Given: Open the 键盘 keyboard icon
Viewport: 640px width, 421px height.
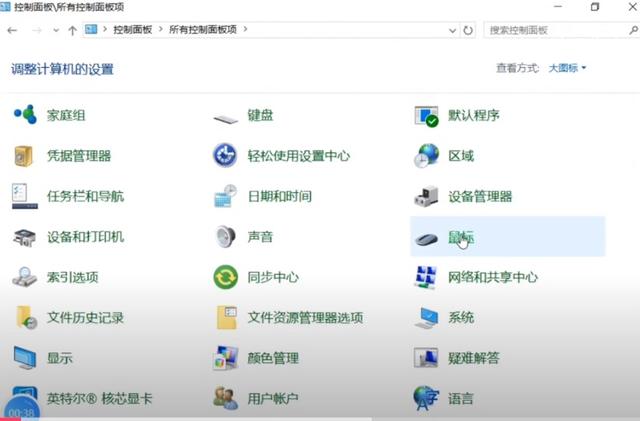Looking at the screenshot, I should click(x=225, y=119).
